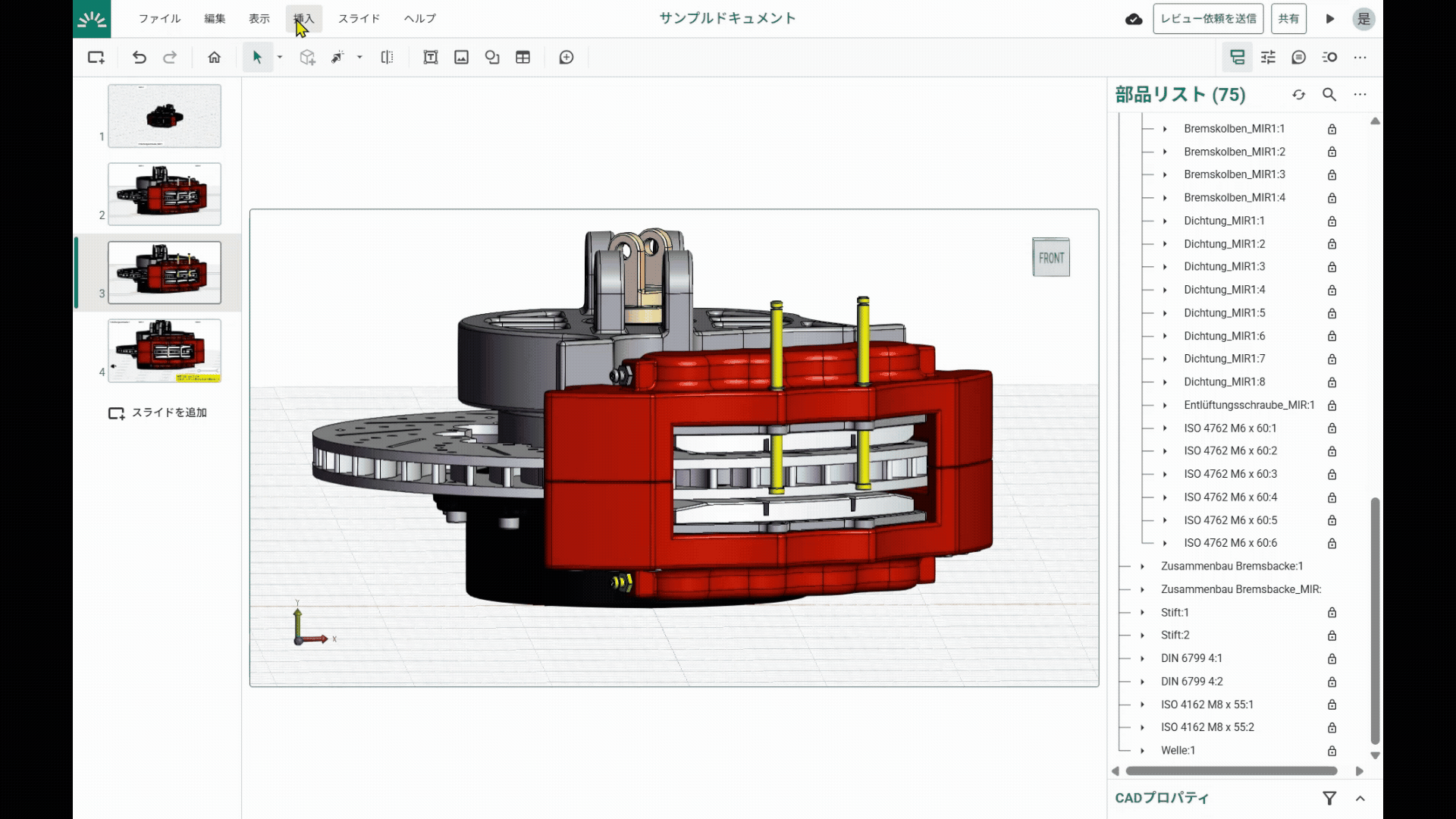1456x819 pixels.
Task: Toggle lock icon for Stift:1
Action: click(x=1332, y=613)
